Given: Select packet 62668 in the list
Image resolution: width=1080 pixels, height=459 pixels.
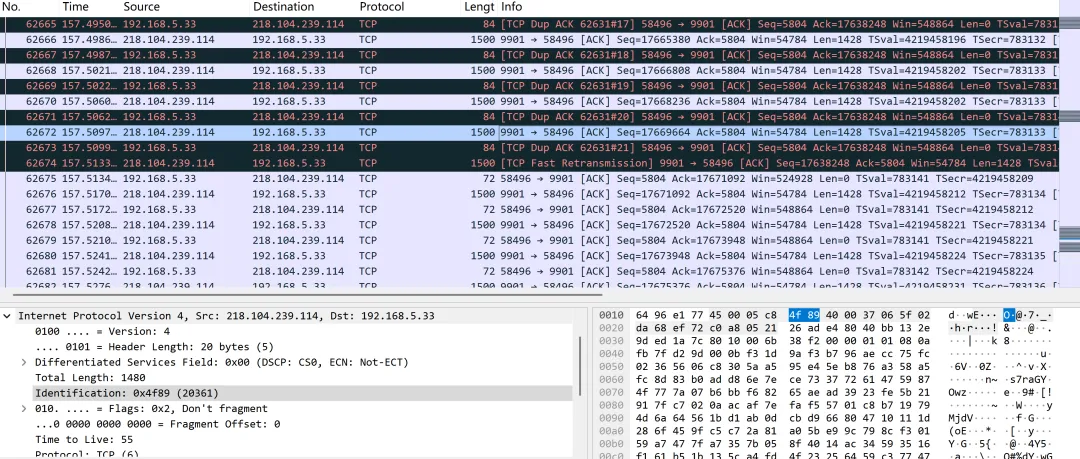Looking at the screenshot, I should click(529, 70).
